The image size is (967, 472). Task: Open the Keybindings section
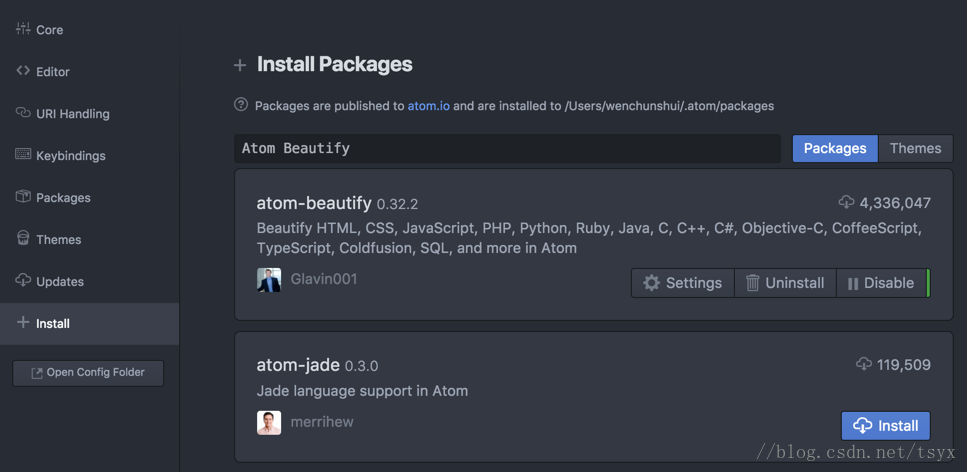pyautogui.click(x=89, y=155)
